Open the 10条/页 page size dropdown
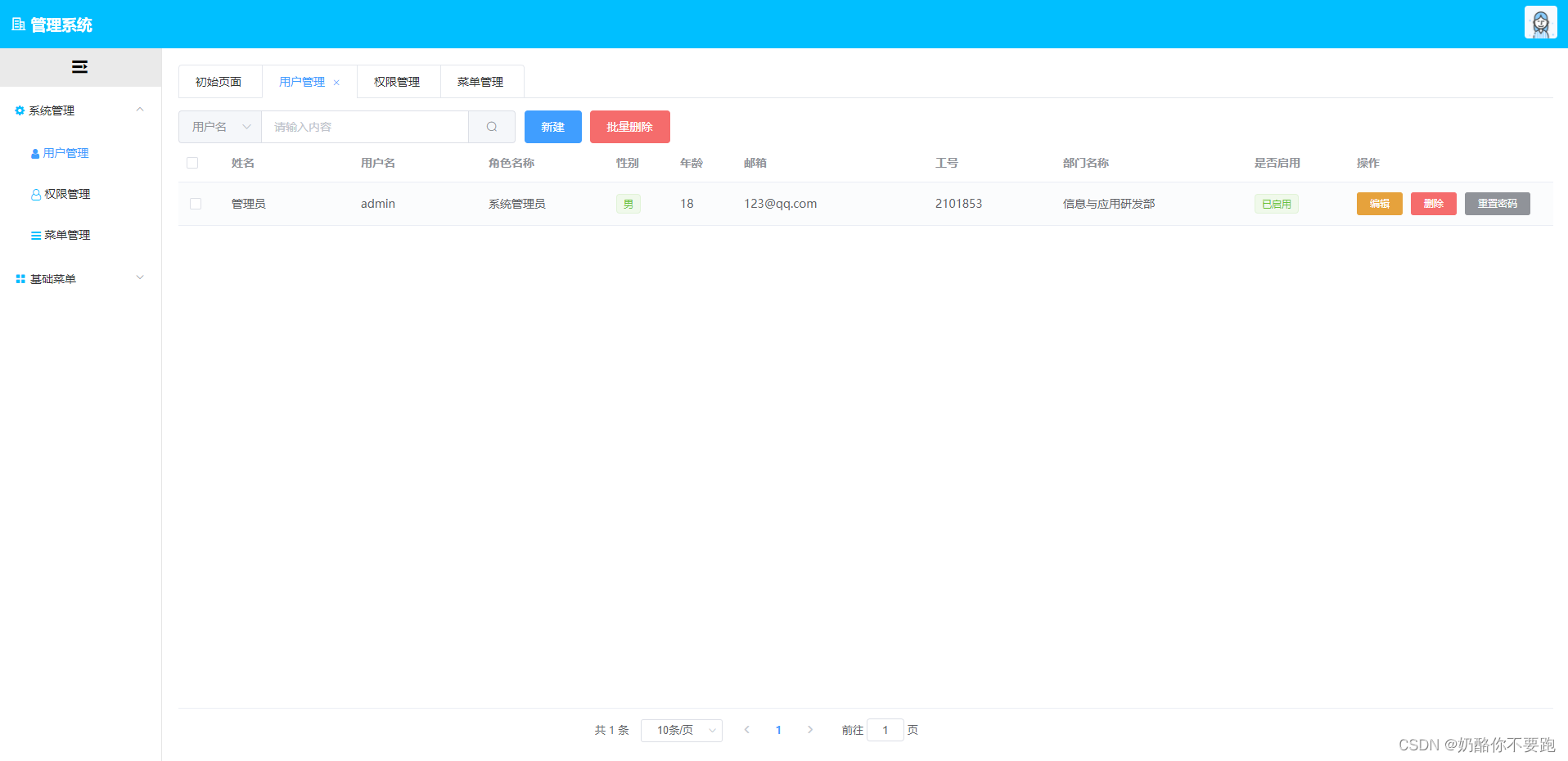 (x=681, y=730)
